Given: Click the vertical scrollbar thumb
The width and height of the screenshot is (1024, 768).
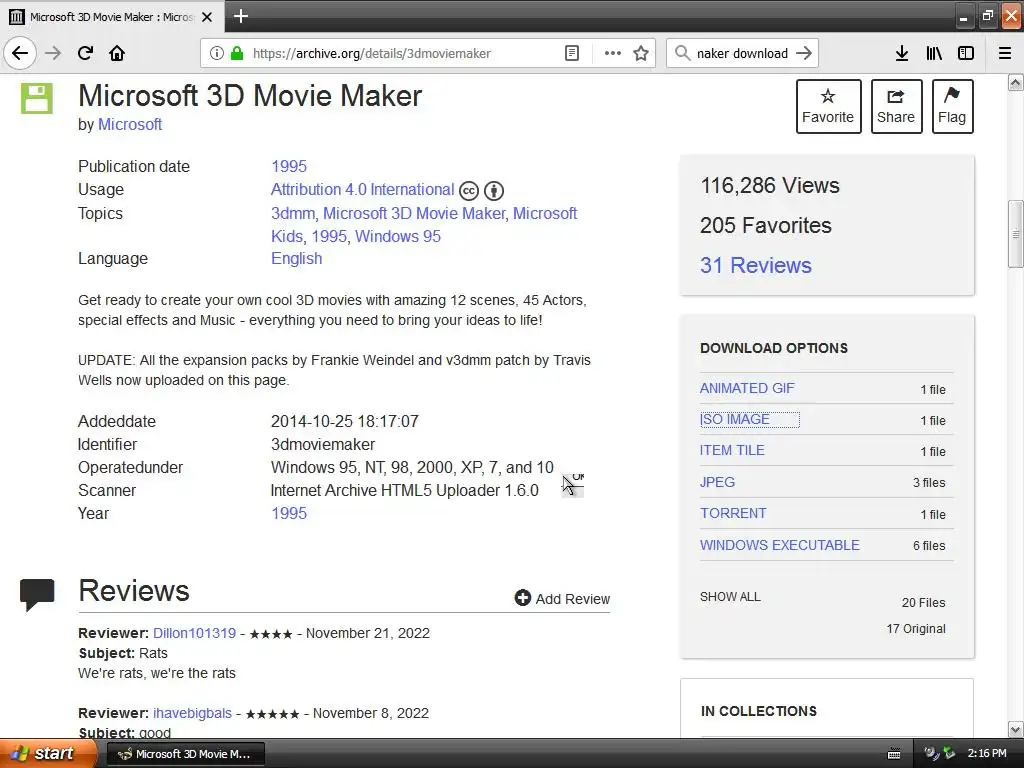Looking at the screenshot, I should [1015, 234].
